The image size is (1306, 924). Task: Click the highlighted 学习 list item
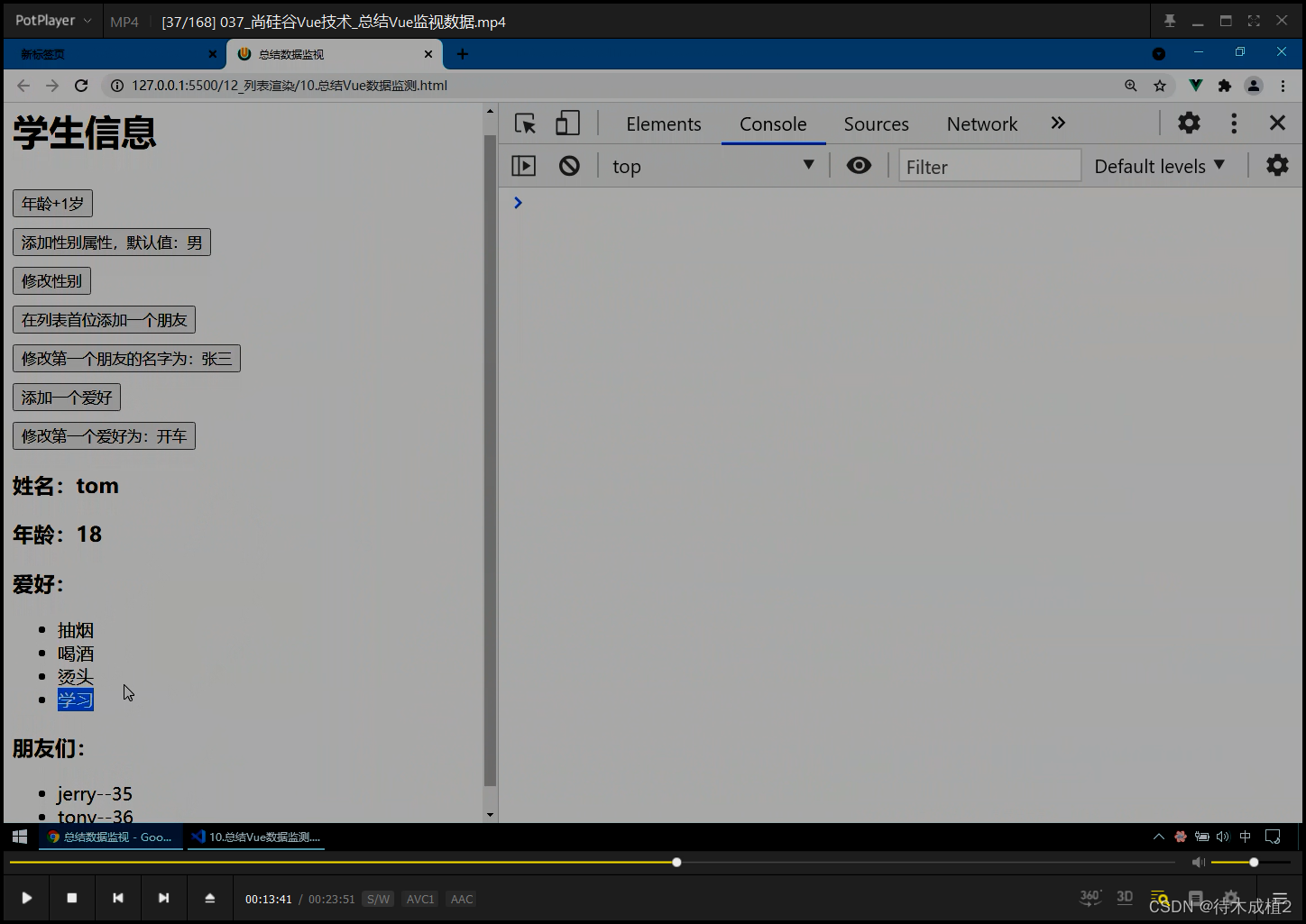pos(76,700)
